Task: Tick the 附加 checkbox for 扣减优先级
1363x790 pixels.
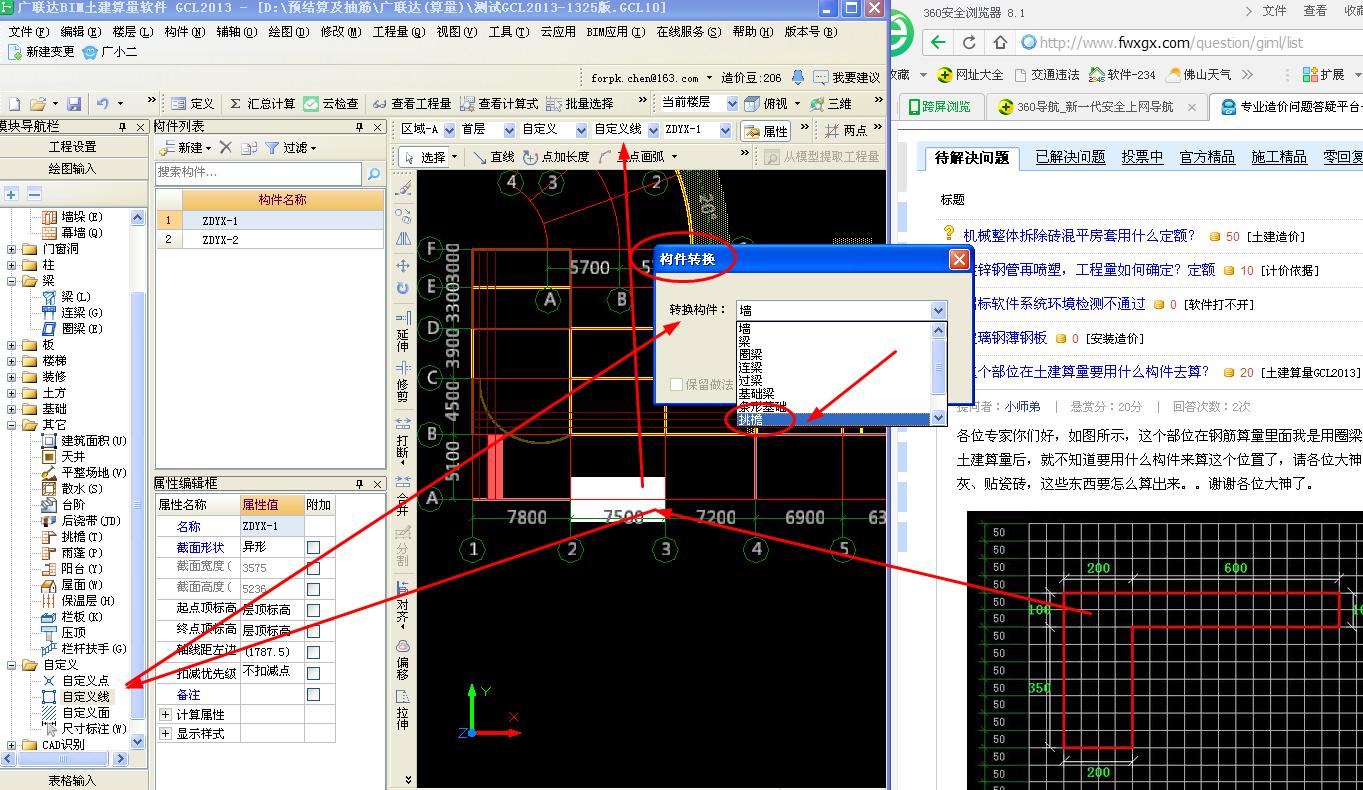Action: (313, 673)
